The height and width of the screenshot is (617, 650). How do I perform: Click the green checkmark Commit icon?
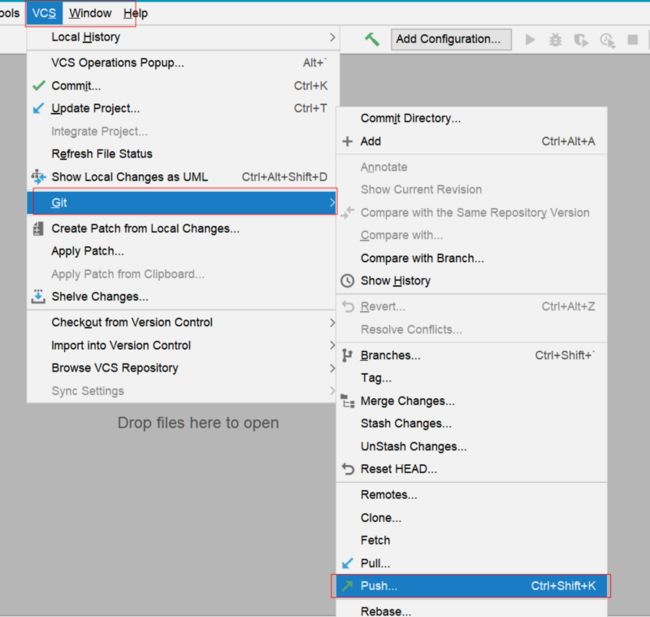pyautogui.click(x=39, y=85)
